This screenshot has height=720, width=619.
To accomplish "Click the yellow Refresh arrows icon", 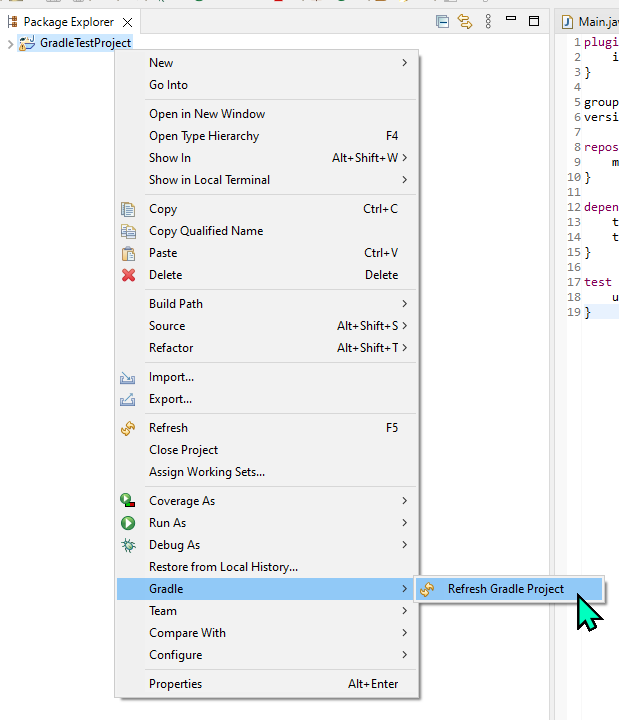I will (128, 428).
